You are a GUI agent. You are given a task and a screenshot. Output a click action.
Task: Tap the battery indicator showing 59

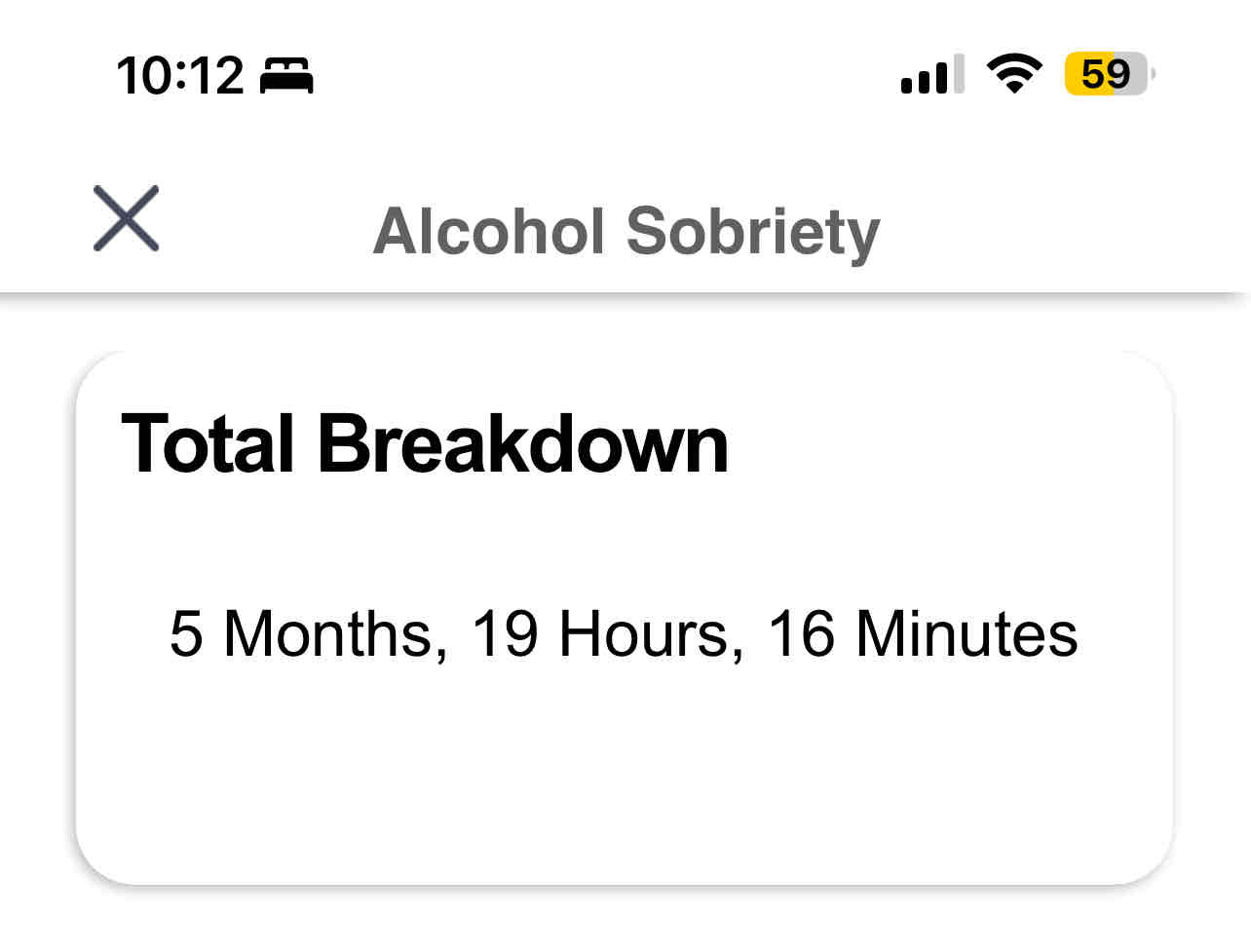(x=1108, y=74)
